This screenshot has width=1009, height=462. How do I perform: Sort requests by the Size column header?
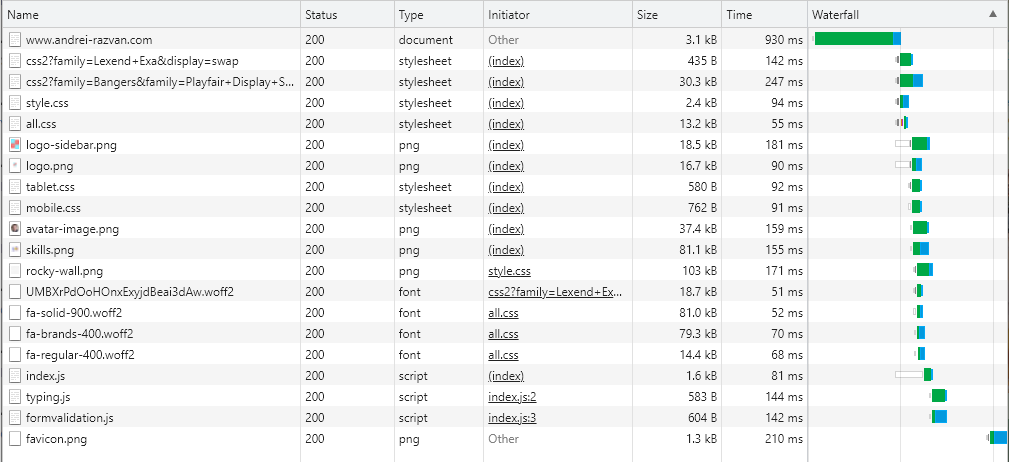(x=648, y=15)
